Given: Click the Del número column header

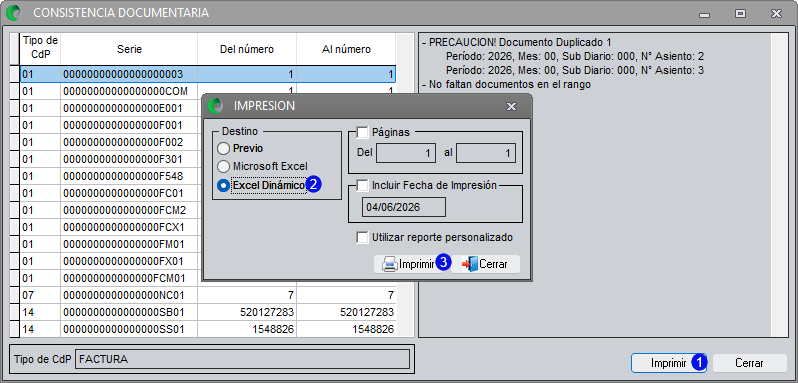Looking at the screenshot, I should (247, 49).
